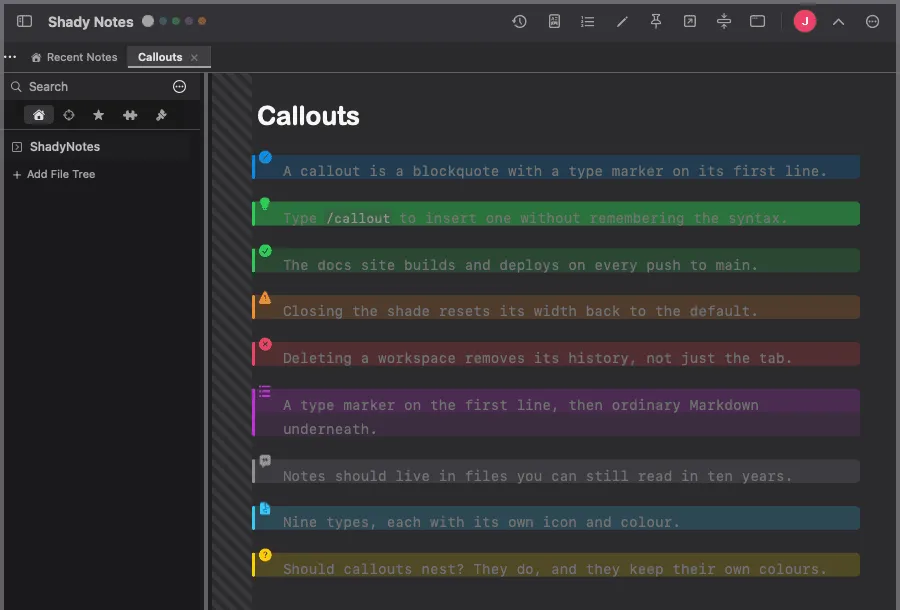Expand the ShadyNotes file tree
This screenshot has width=900, height=610.
click(17, 147)
